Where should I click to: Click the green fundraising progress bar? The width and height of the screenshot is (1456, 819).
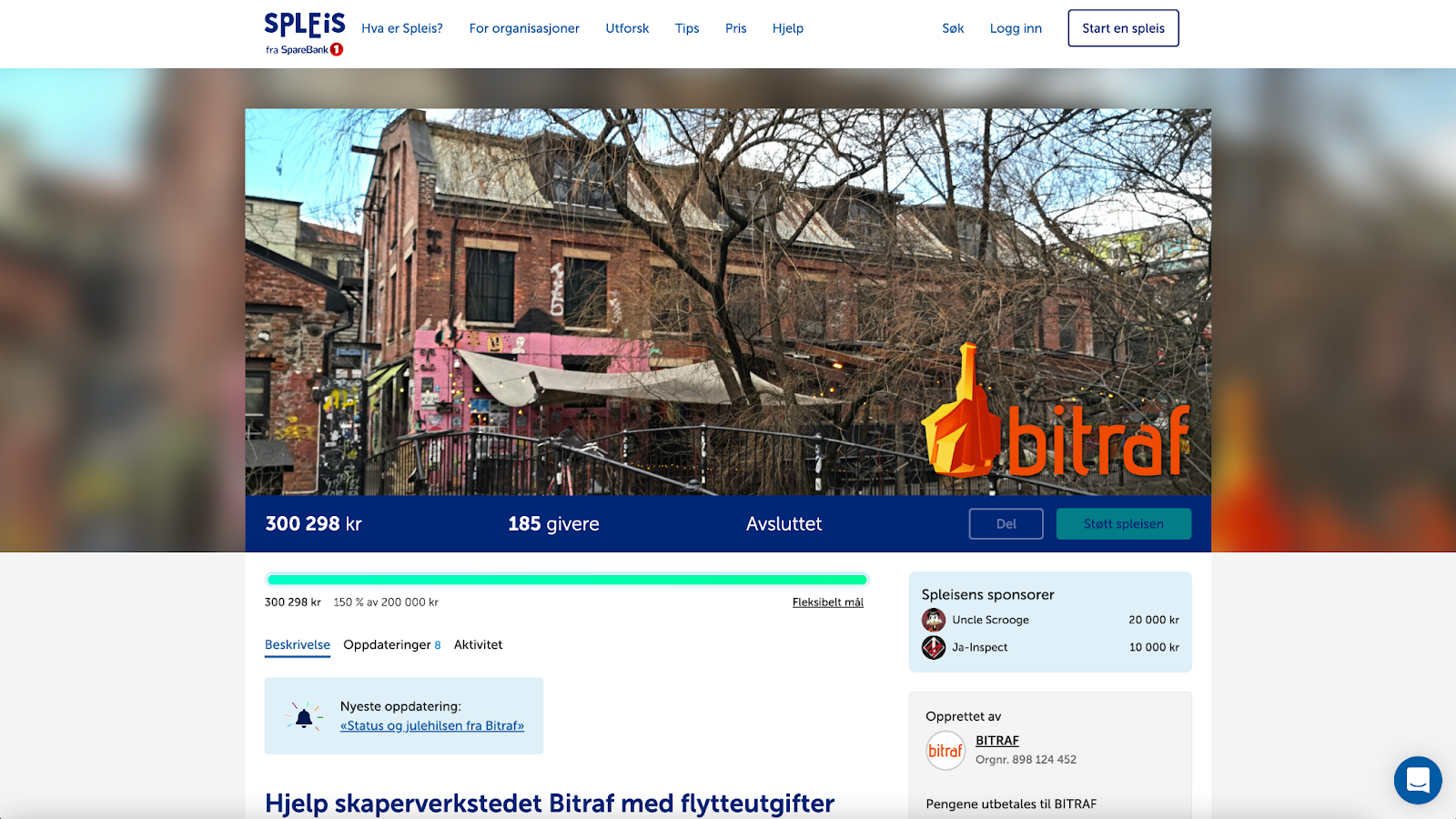pos(567,580)
